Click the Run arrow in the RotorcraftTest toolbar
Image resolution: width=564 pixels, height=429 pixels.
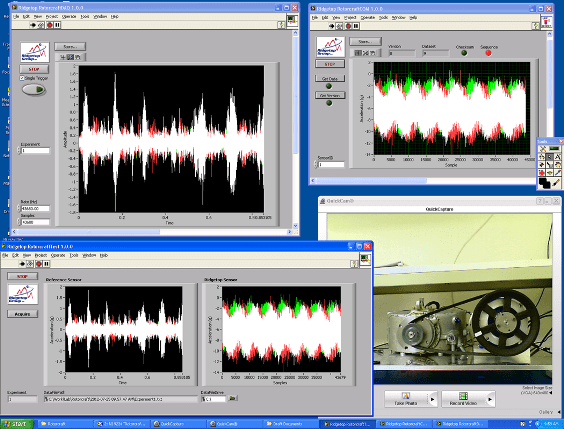coord(22,264)
